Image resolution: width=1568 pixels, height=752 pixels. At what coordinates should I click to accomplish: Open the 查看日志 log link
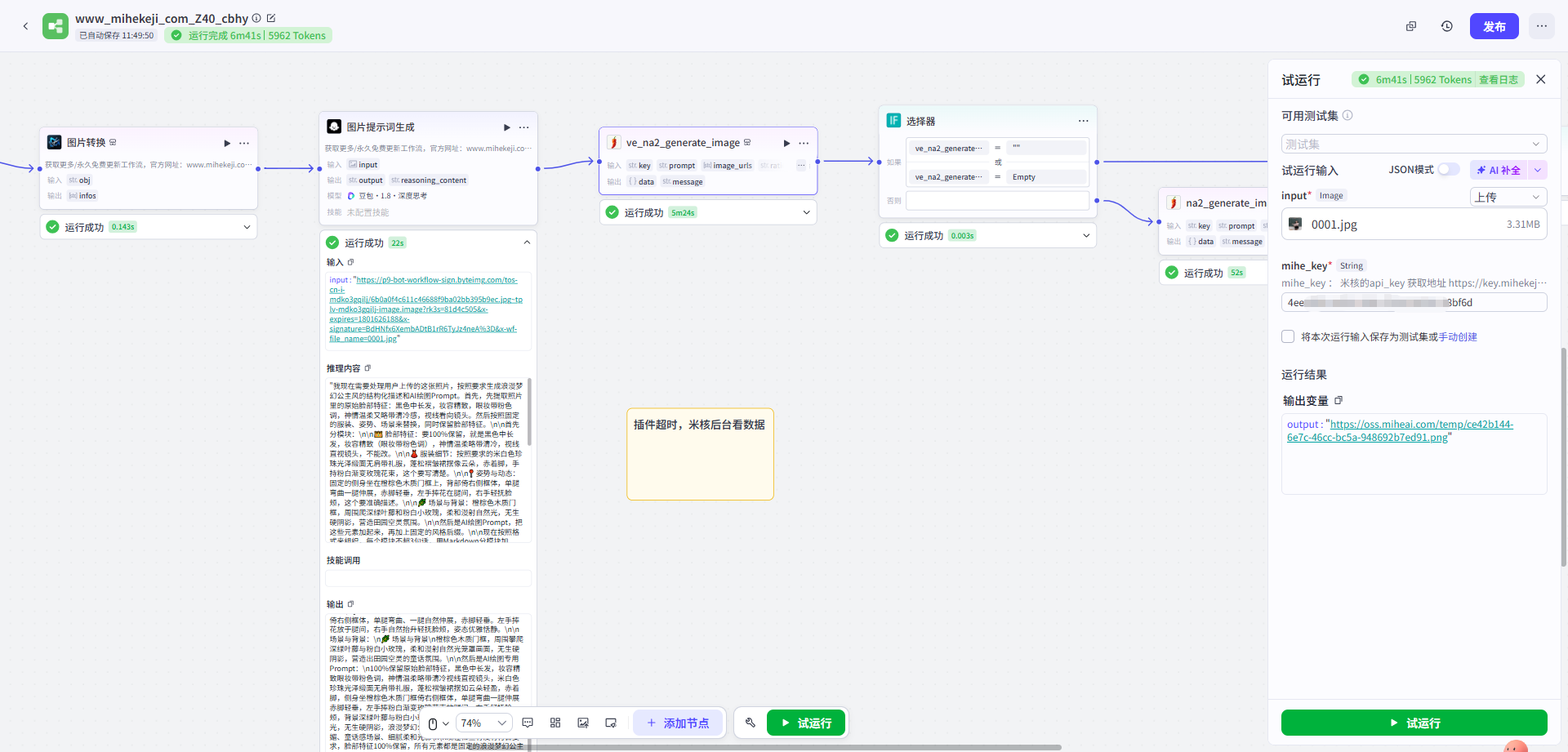1498,79
